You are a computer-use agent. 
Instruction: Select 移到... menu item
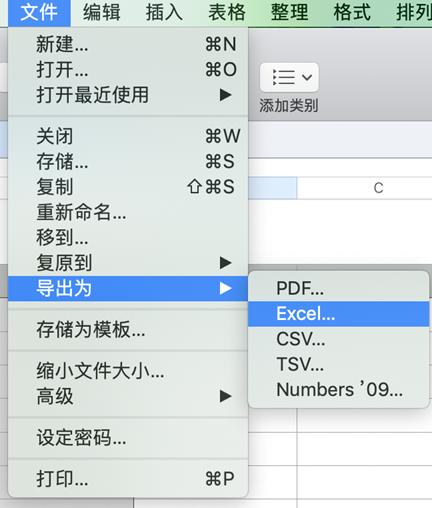click(x=128, y=237)
